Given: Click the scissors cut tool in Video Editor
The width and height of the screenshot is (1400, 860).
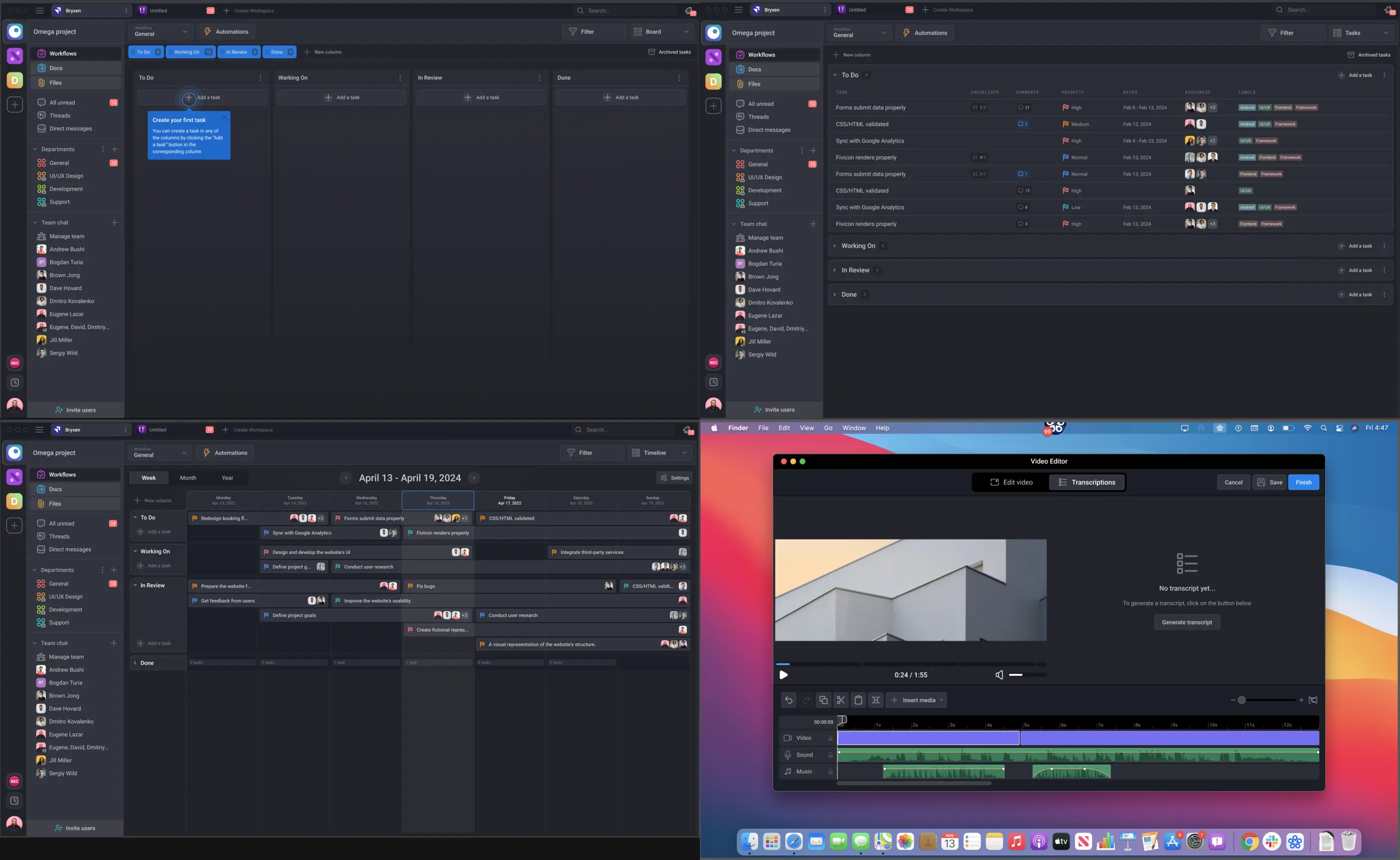Looking at the screenshot, I should pos(840,700).
